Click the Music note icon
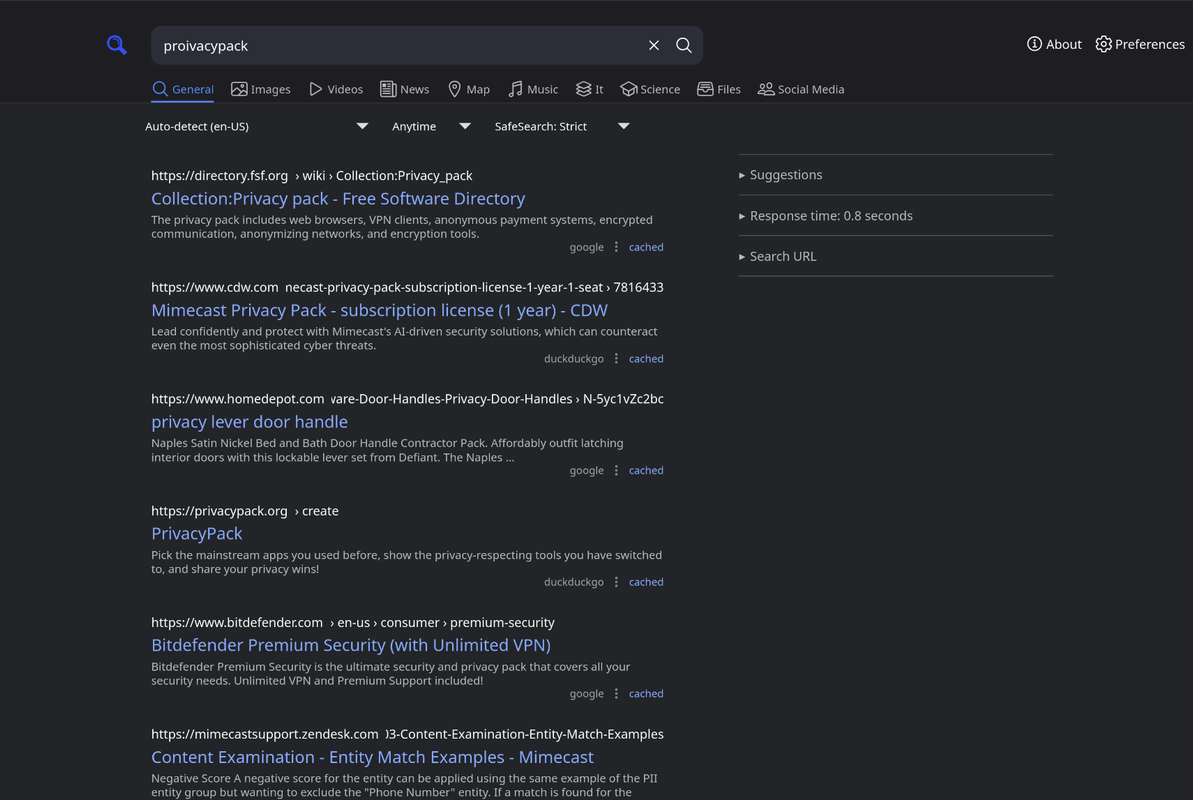The height and width of the screenshot is (800, 1193). pos(515,89)
